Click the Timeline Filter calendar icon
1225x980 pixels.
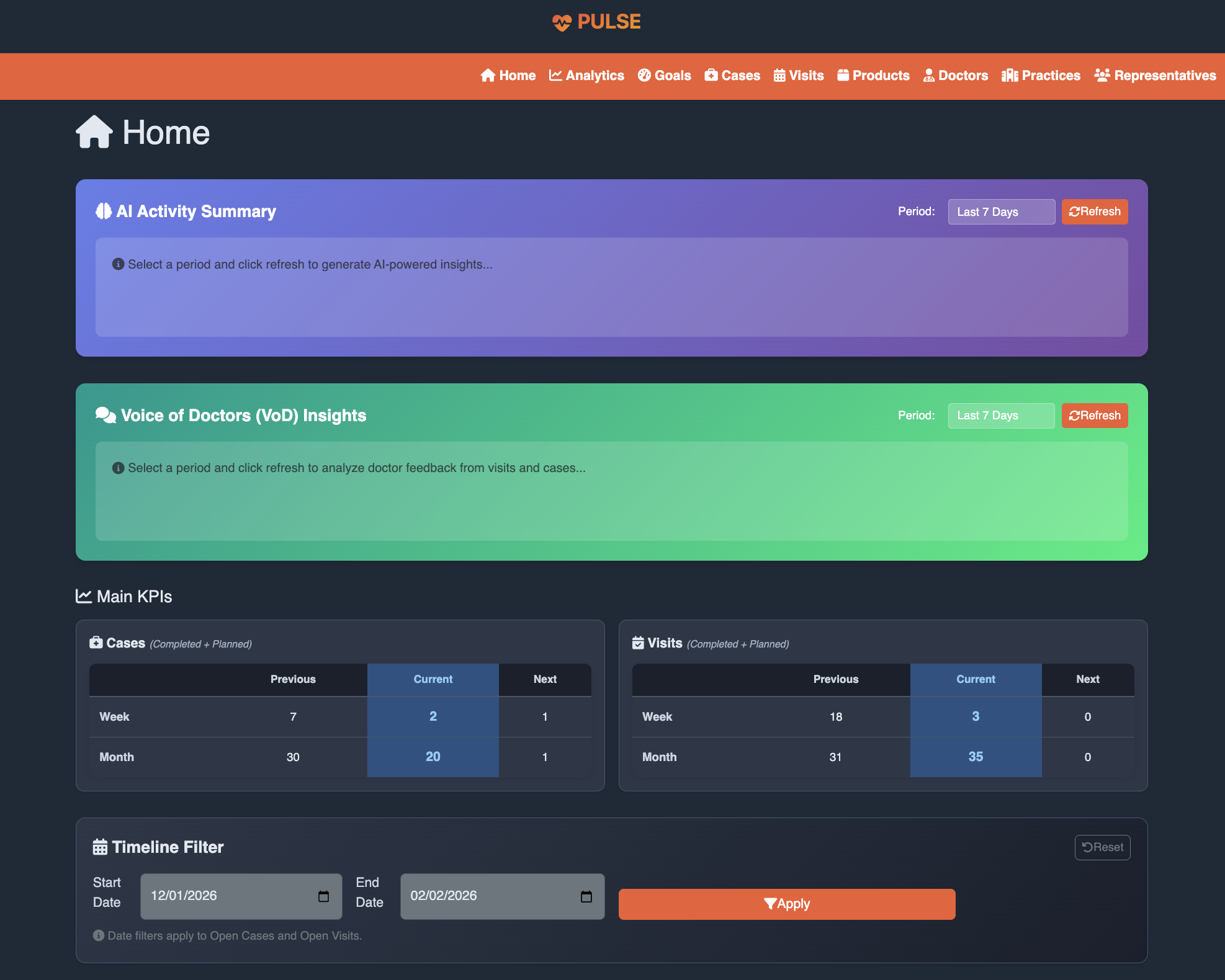click(99, 846)
